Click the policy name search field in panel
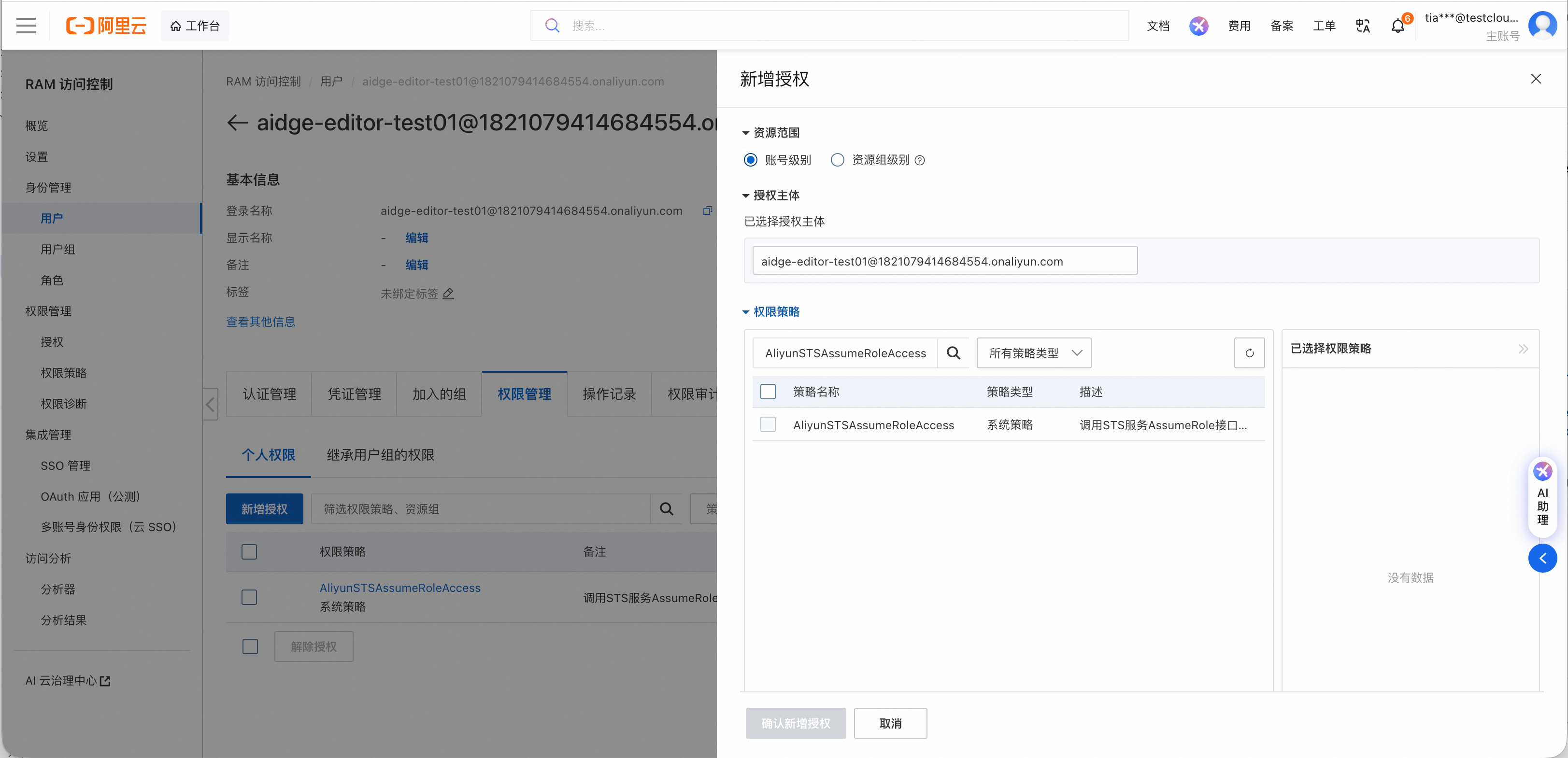 pos(845,353)
